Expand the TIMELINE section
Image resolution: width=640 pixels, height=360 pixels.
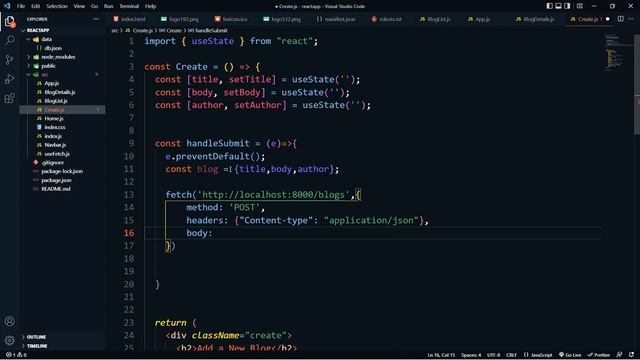(x=37, y=346)
